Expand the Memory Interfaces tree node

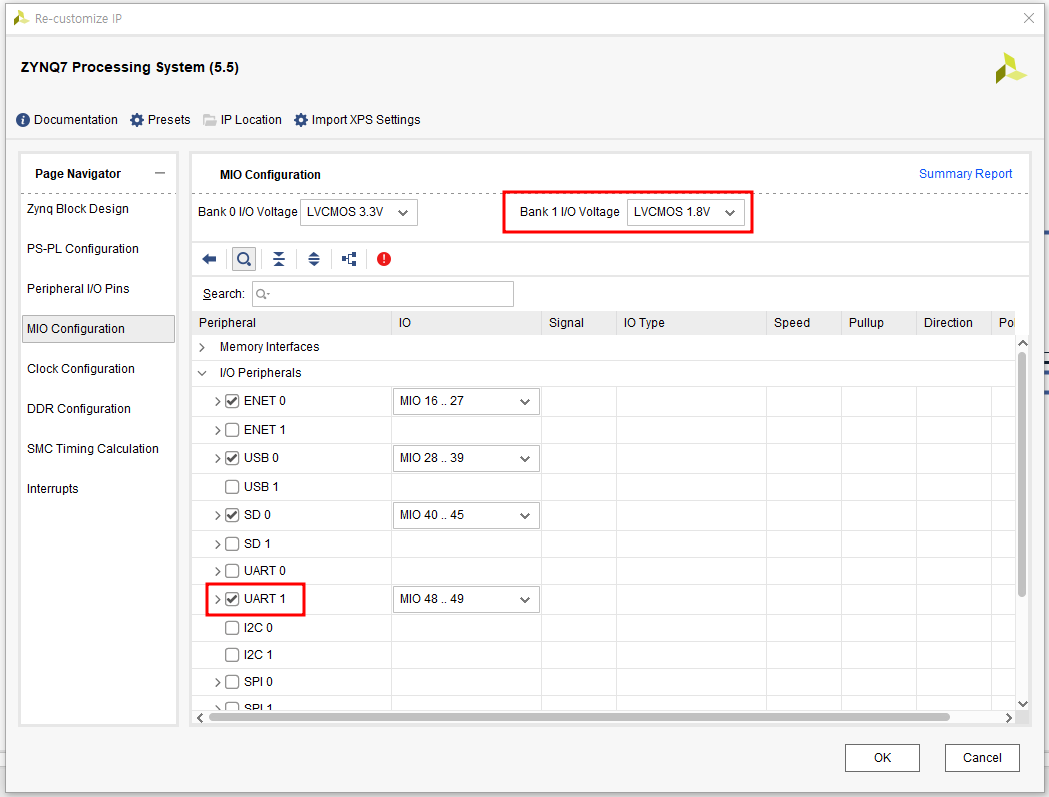pyautogui.click(x=202, y=347)
